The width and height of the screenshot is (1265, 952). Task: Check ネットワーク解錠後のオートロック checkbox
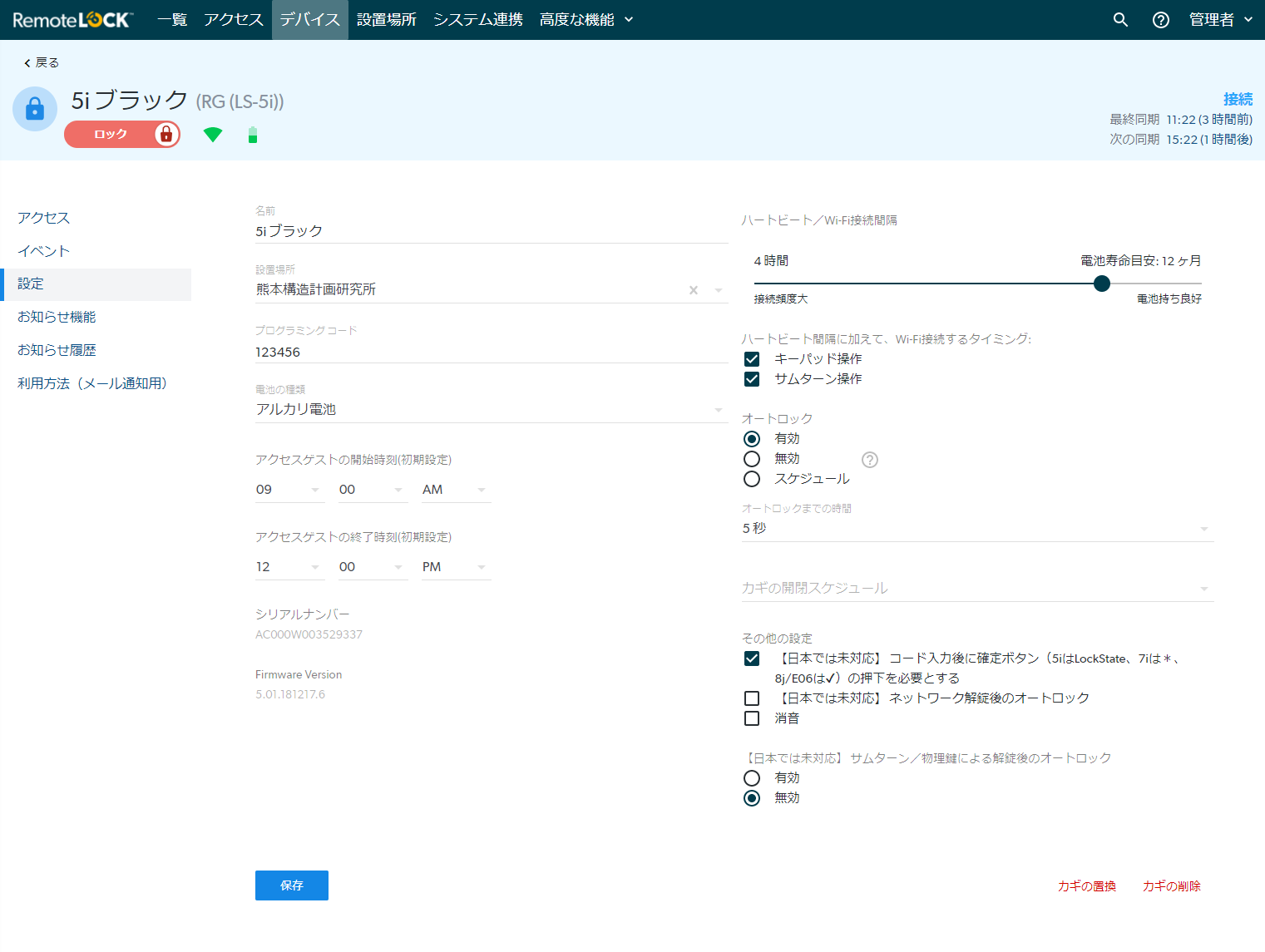(752, 698)
